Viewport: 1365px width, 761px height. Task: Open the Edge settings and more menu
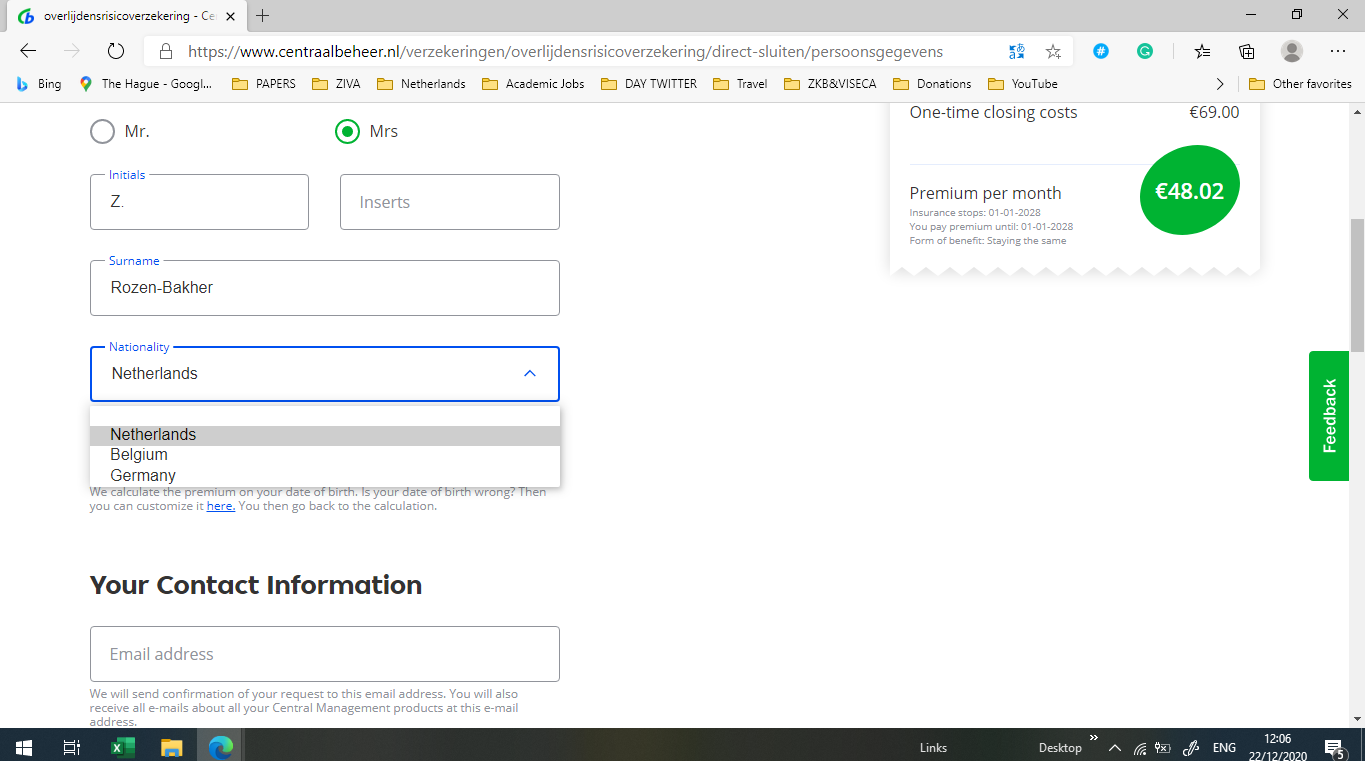pos(1338,51)
